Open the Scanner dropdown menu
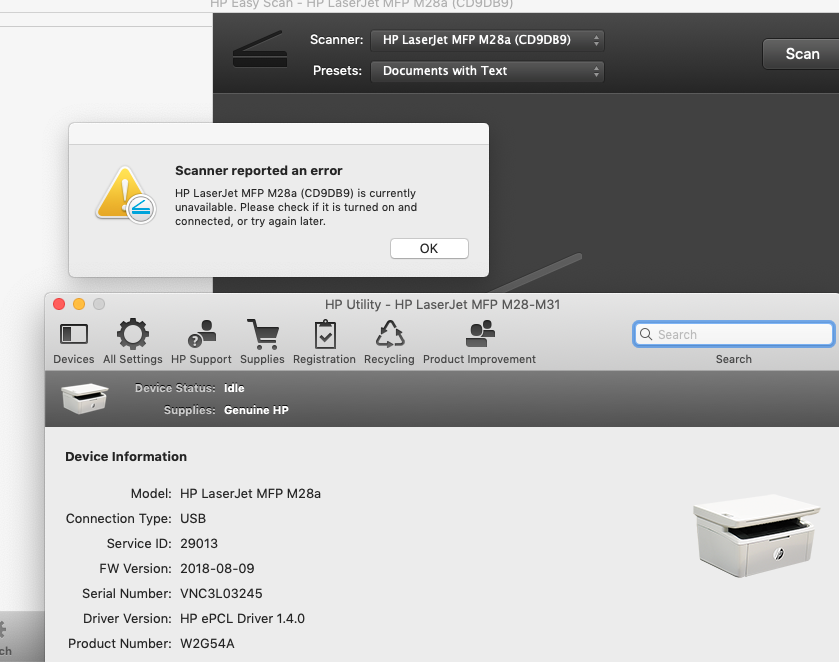 click(487, 40)
